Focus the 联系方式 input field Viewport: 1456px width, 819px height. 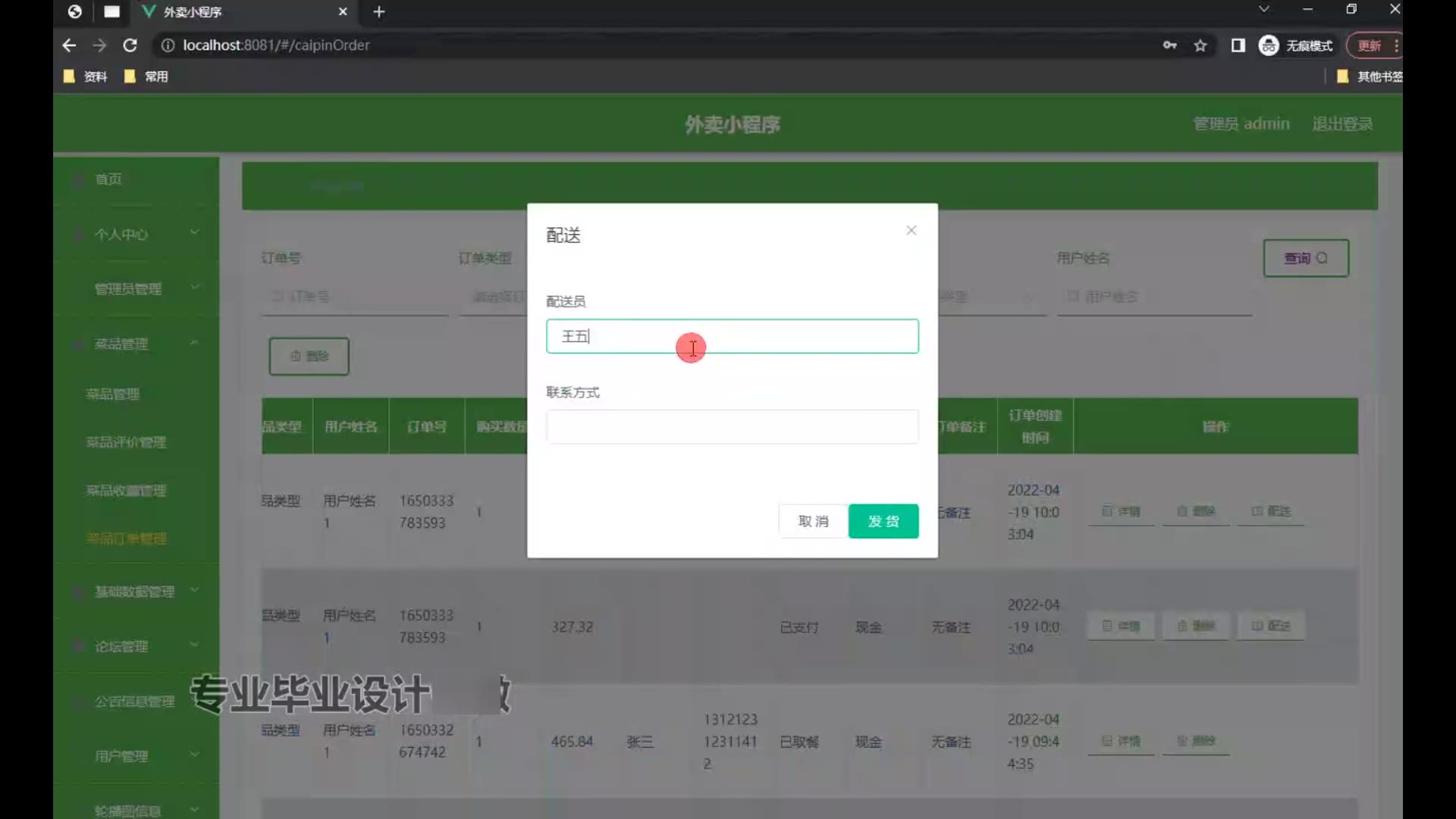point(732,427)
